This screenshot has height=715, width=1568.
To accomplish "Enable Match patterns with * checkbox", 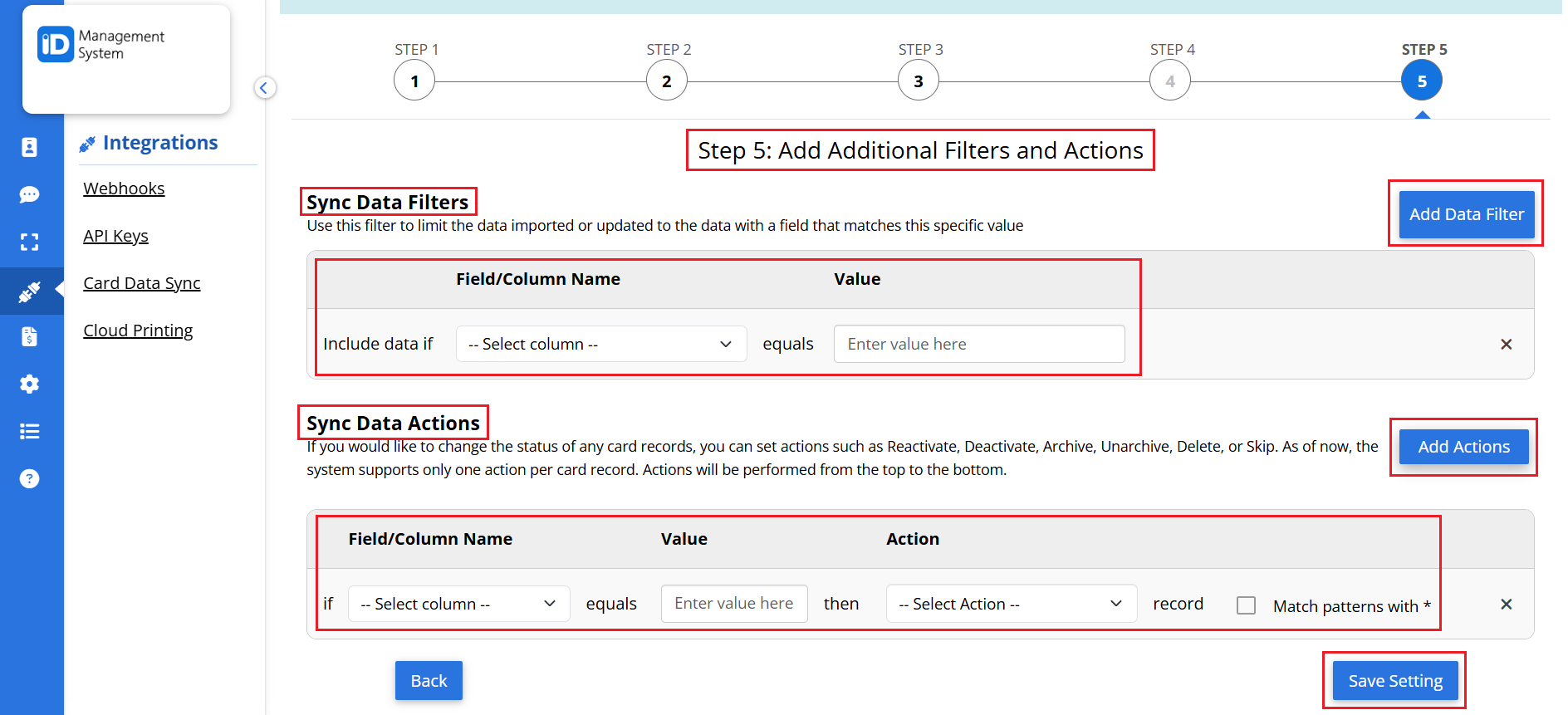I will (x=1246, y=605).
